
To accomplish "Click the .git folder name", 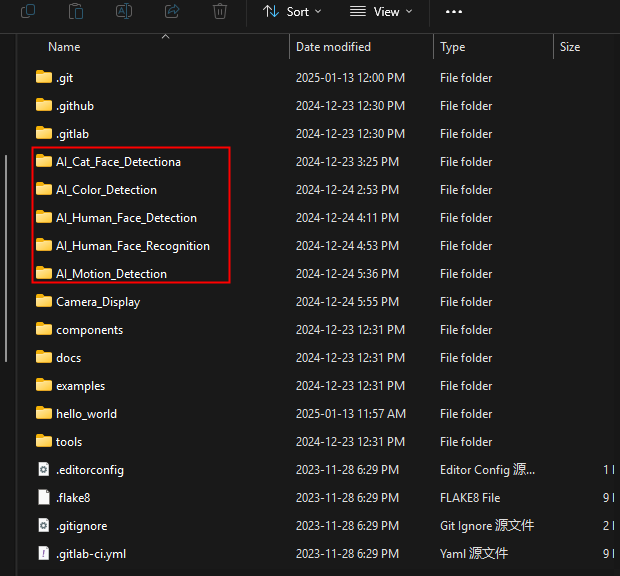I will coord(65,78).
